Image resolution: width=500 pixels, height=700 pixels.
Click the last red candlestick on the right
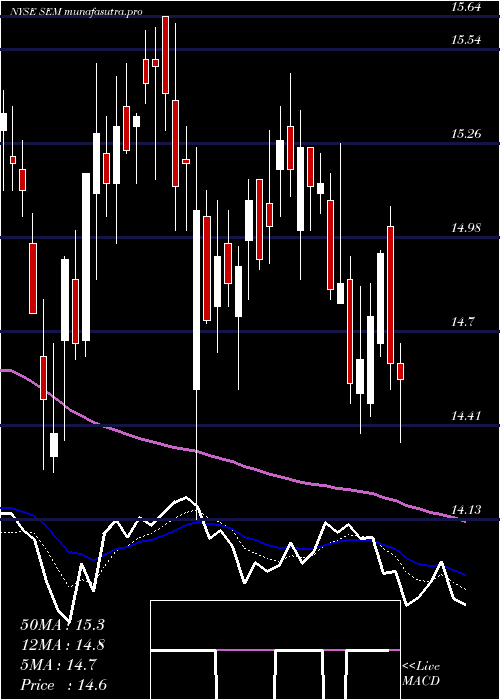coord(400,371)
